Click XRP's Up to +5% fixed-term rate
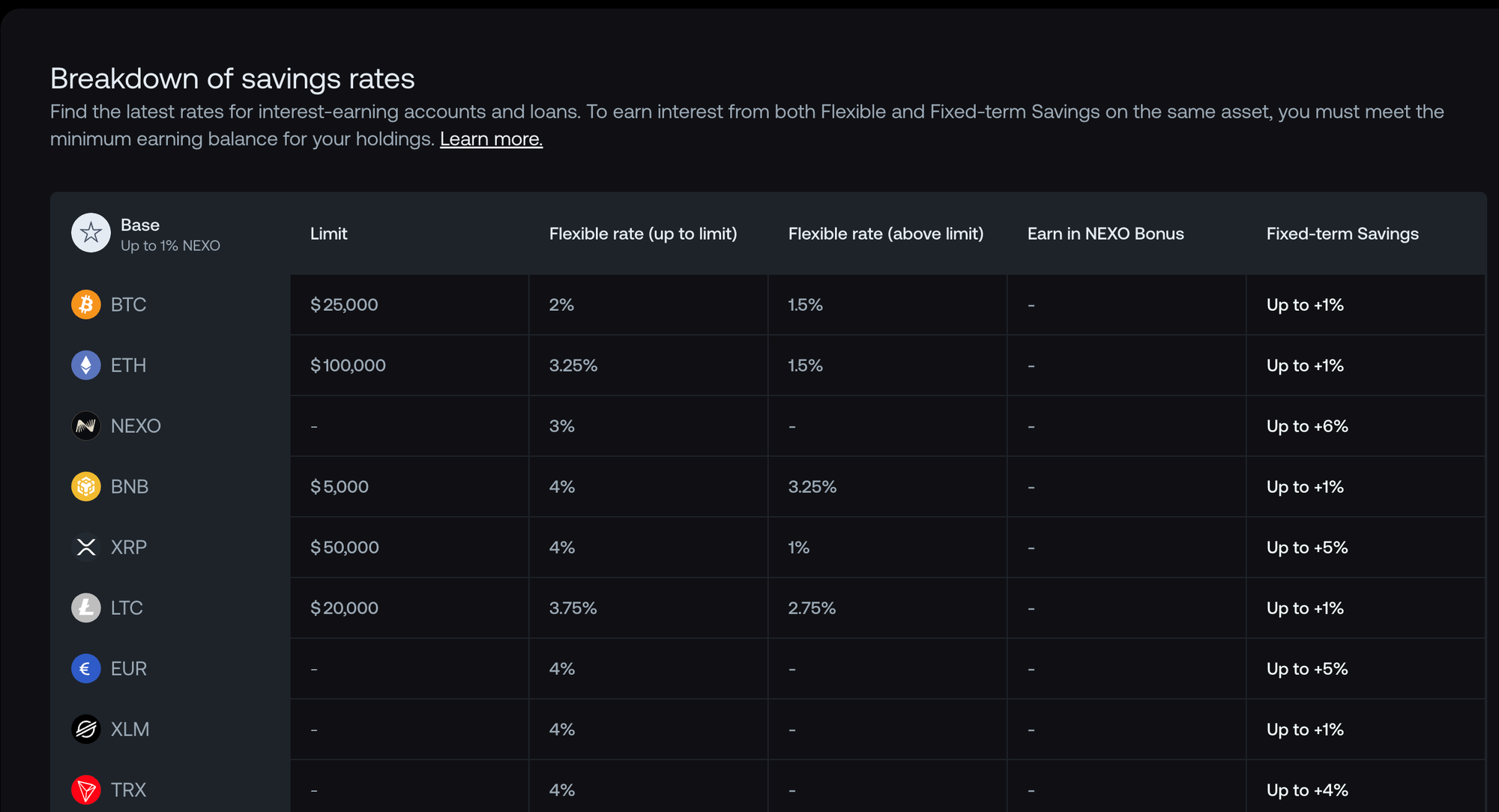The height and width of the screenshot is (812, 1499). tap(1306, 548)
